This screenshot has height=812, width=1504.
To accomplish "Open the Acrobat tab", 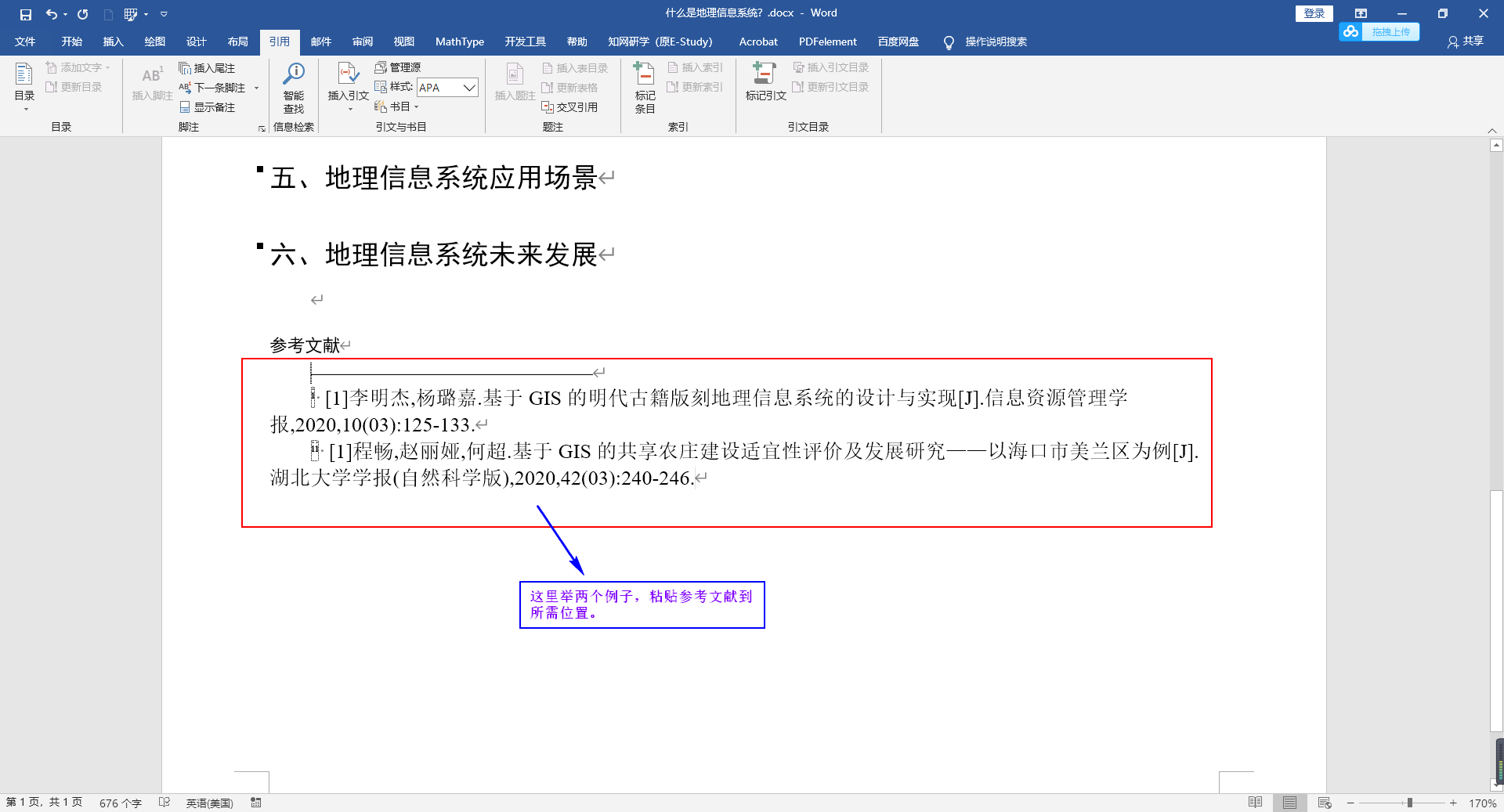I will [757, 42].
